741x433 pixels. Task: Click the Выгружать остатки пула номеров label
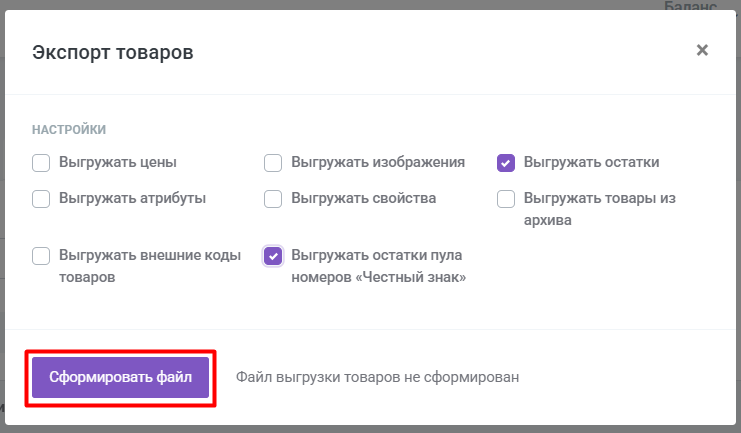pos(379,266)
